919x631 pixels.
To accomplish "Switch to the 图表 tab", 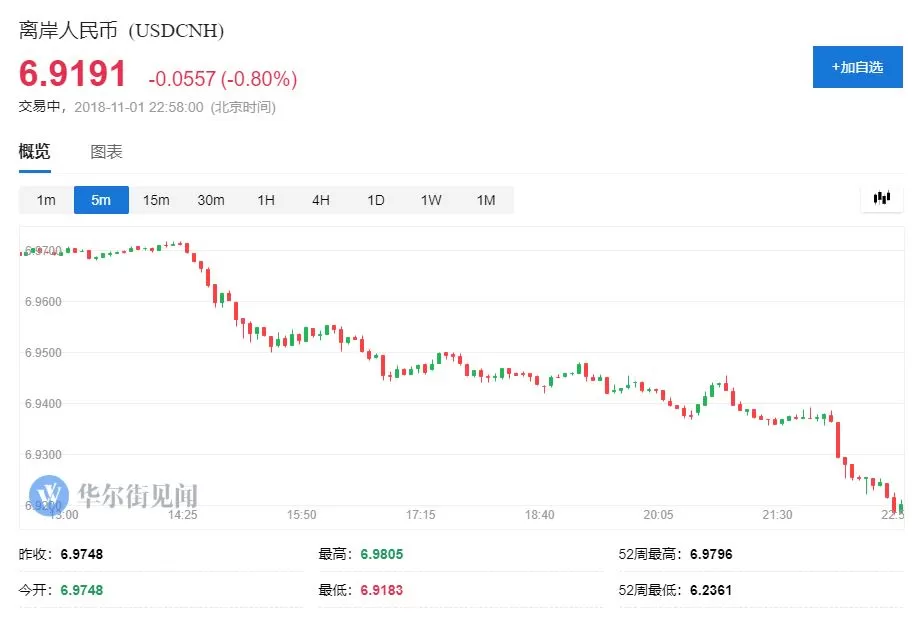I will (x=106, y=152).
